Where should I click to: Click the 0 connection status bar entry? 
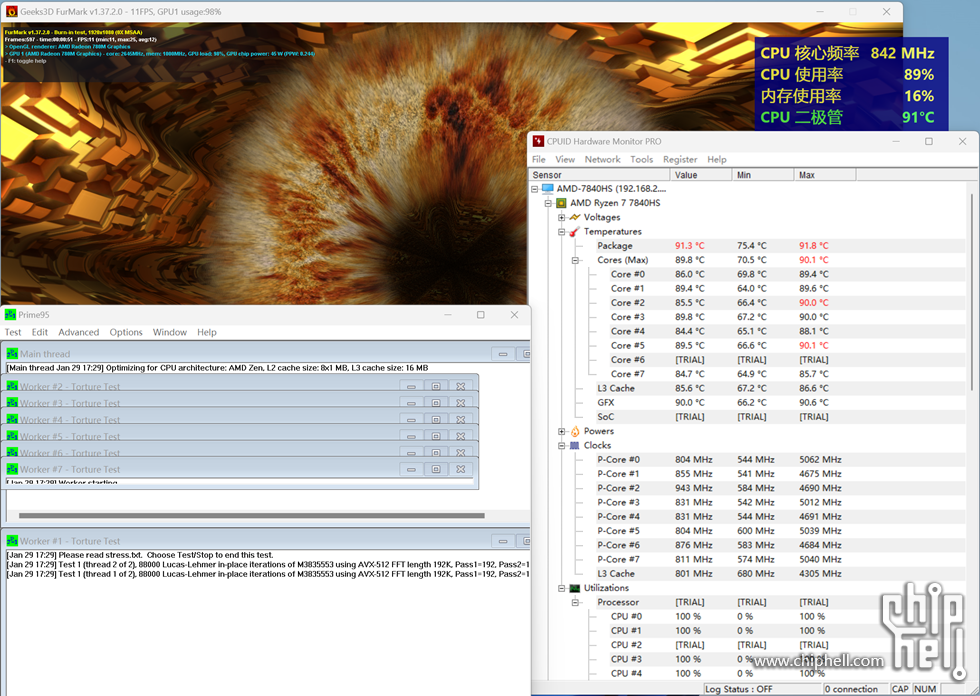click(855, 689)
